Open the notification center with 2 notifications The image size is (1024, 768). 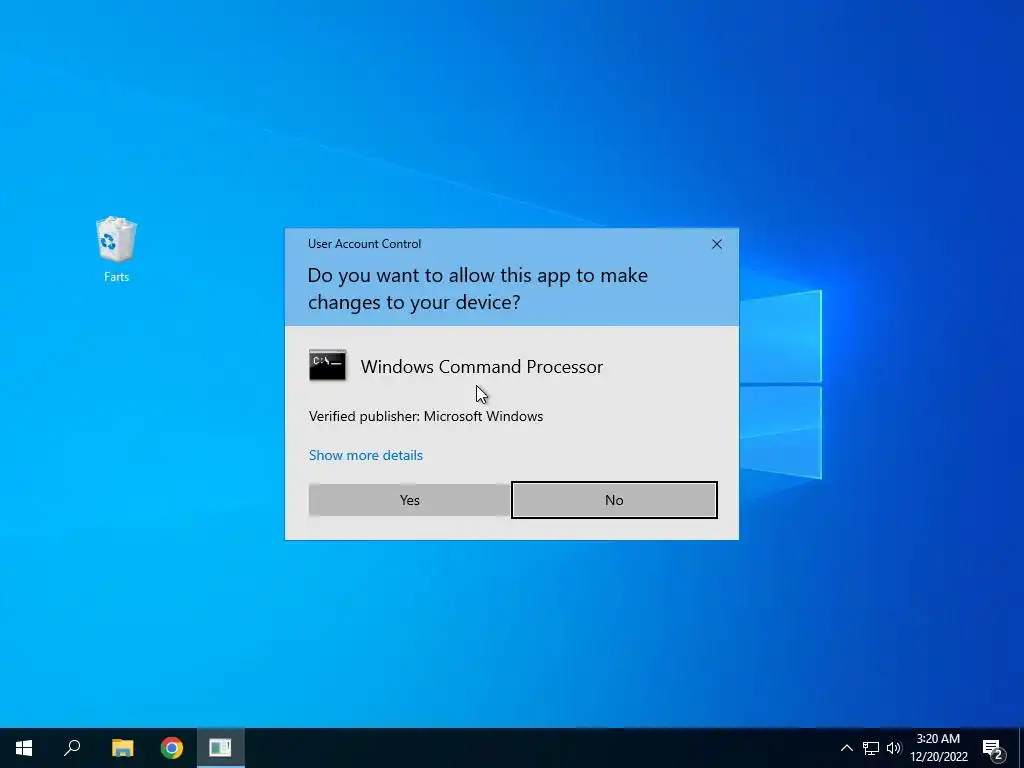pos(993,749)
